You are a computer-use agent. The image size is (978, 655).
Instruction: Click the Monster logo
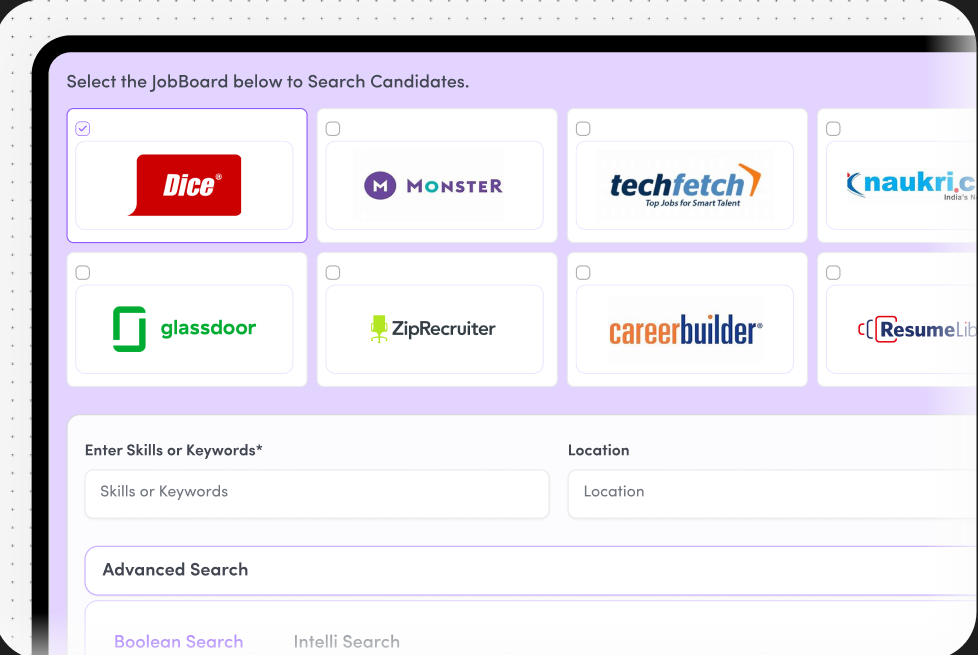pyautogui.click(x=436, y=186)
